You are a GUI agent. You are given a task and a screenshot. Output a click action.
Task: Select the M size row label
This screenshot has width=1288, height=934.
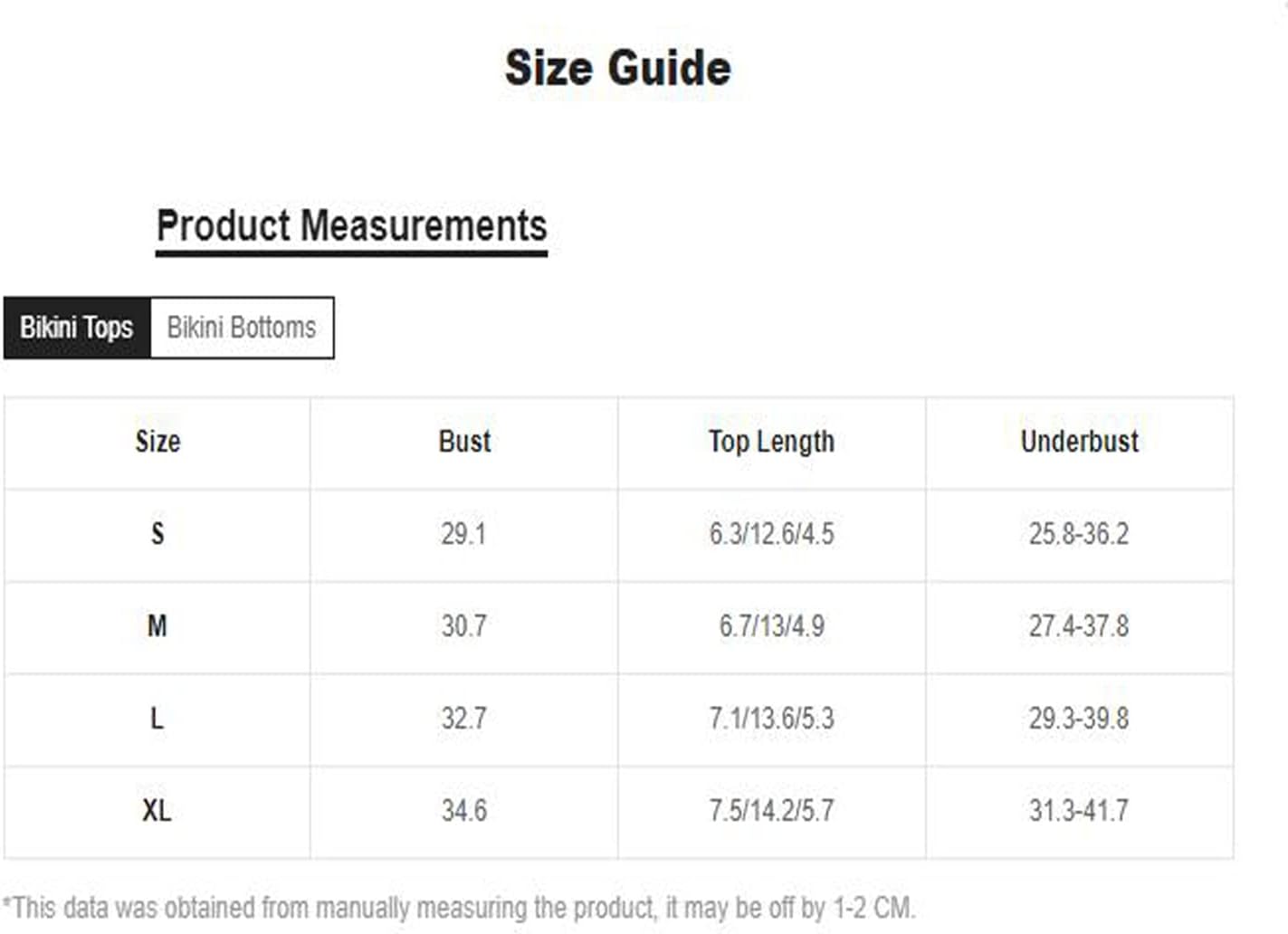tap(157, 626)
